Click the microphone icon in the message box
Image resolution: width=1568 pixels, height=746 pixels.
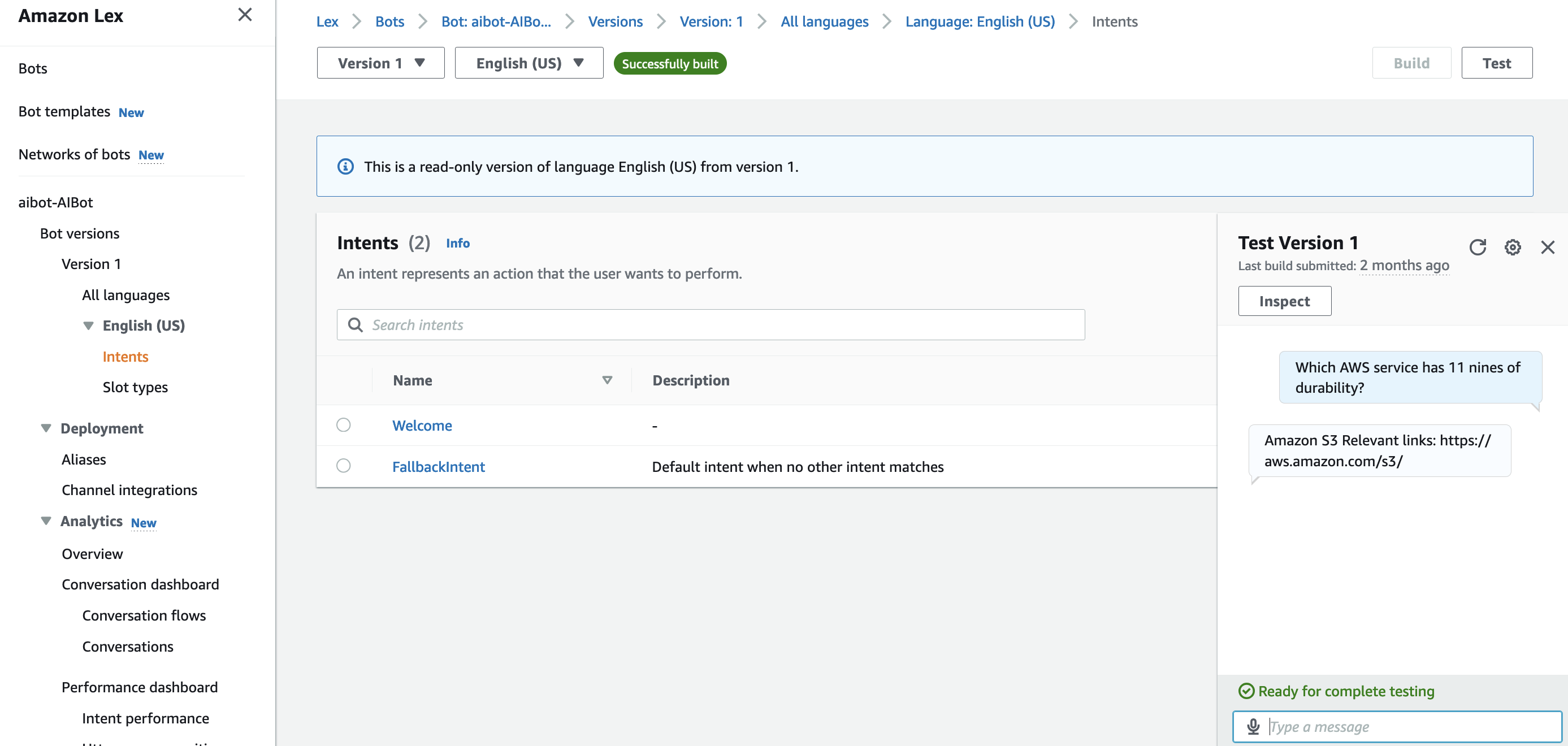pos(1253,727)
